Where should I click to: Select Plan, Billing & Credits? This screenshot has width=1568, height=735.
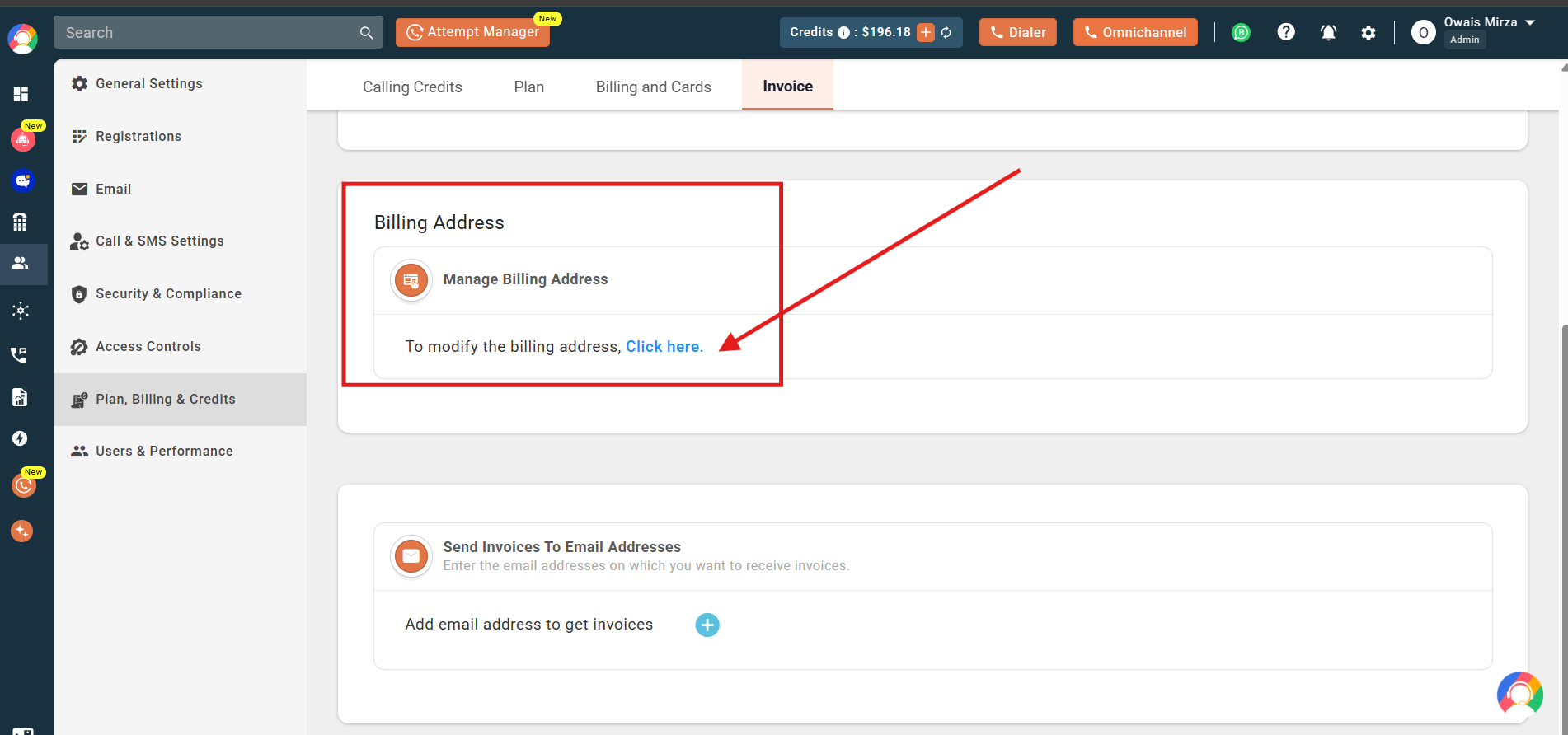(180, 400)
